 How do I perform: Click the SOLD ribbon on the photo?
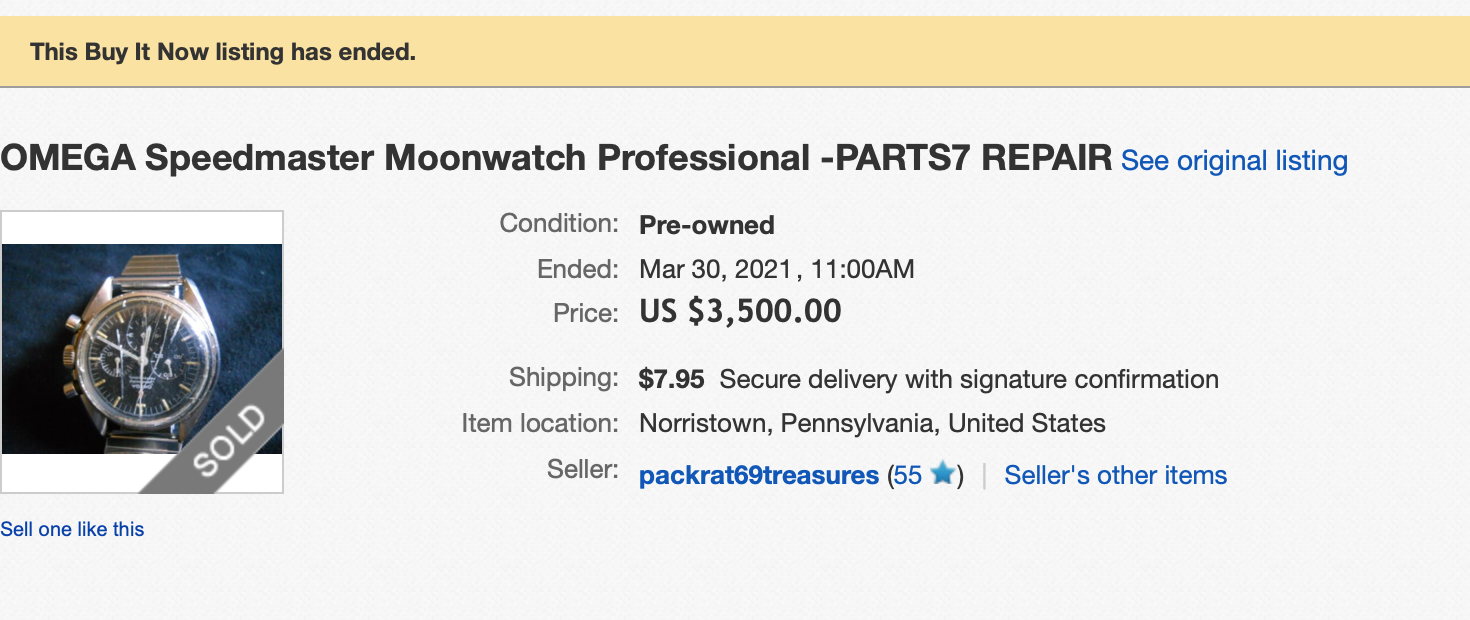(228, 439)
